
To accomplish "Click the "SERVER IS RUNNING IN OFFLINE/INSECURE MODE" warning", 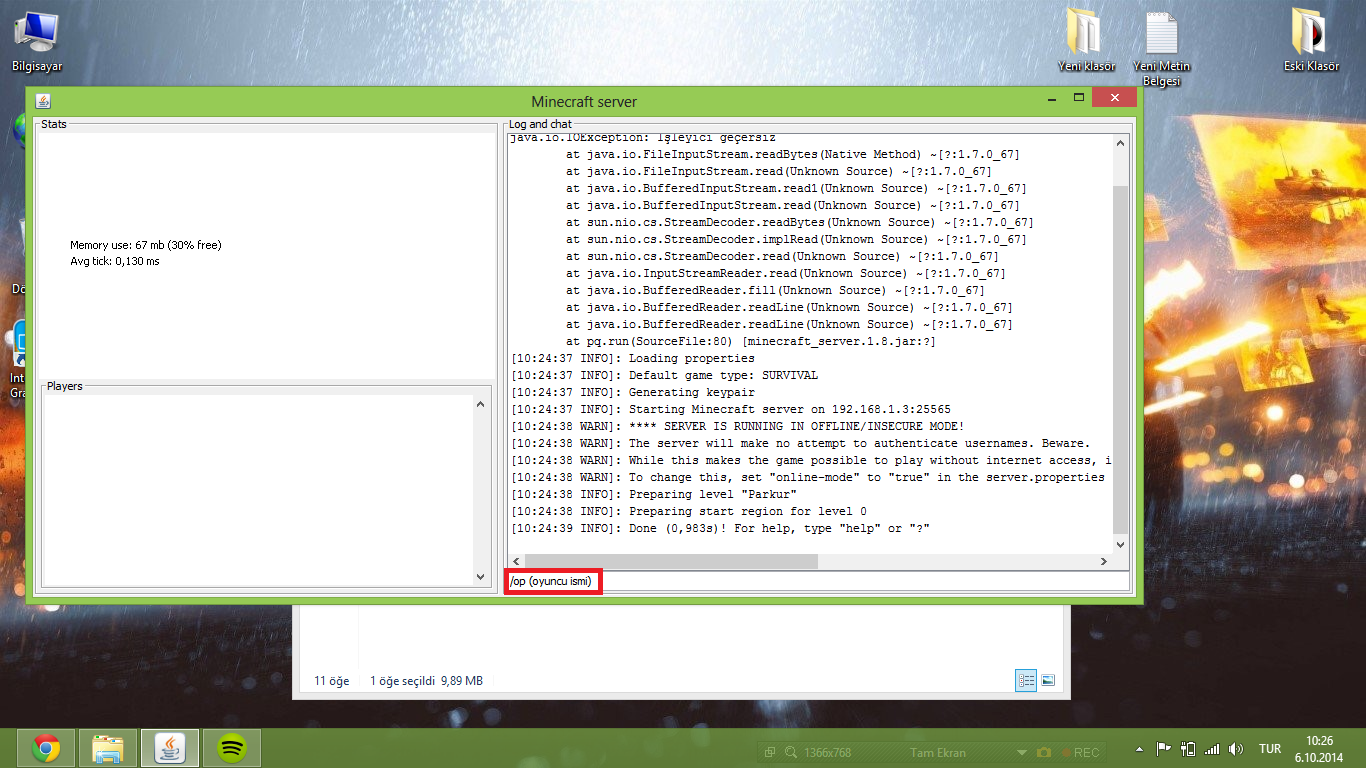I will (x=738, y=427).
